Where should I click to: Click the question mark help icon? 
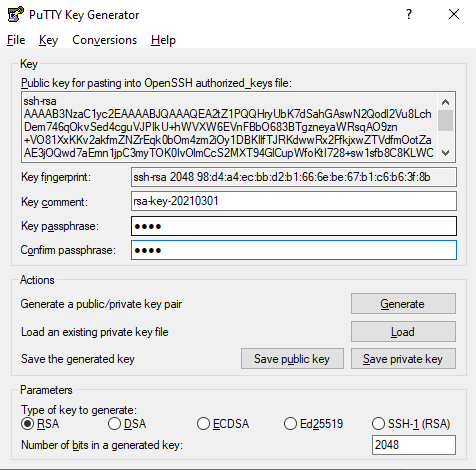pyautogui.click(x=409, y=14)
